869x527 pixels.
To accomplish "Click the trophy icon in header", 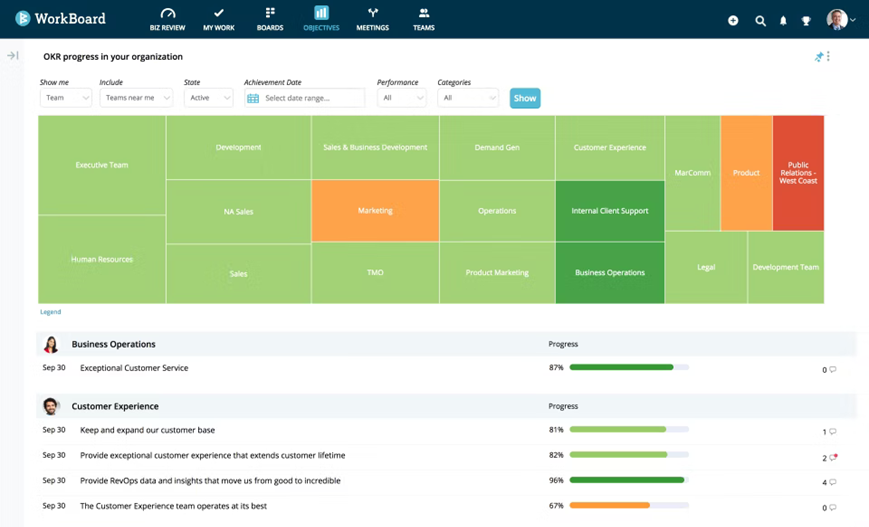I will pyautogui.click(x=806, y=21).
